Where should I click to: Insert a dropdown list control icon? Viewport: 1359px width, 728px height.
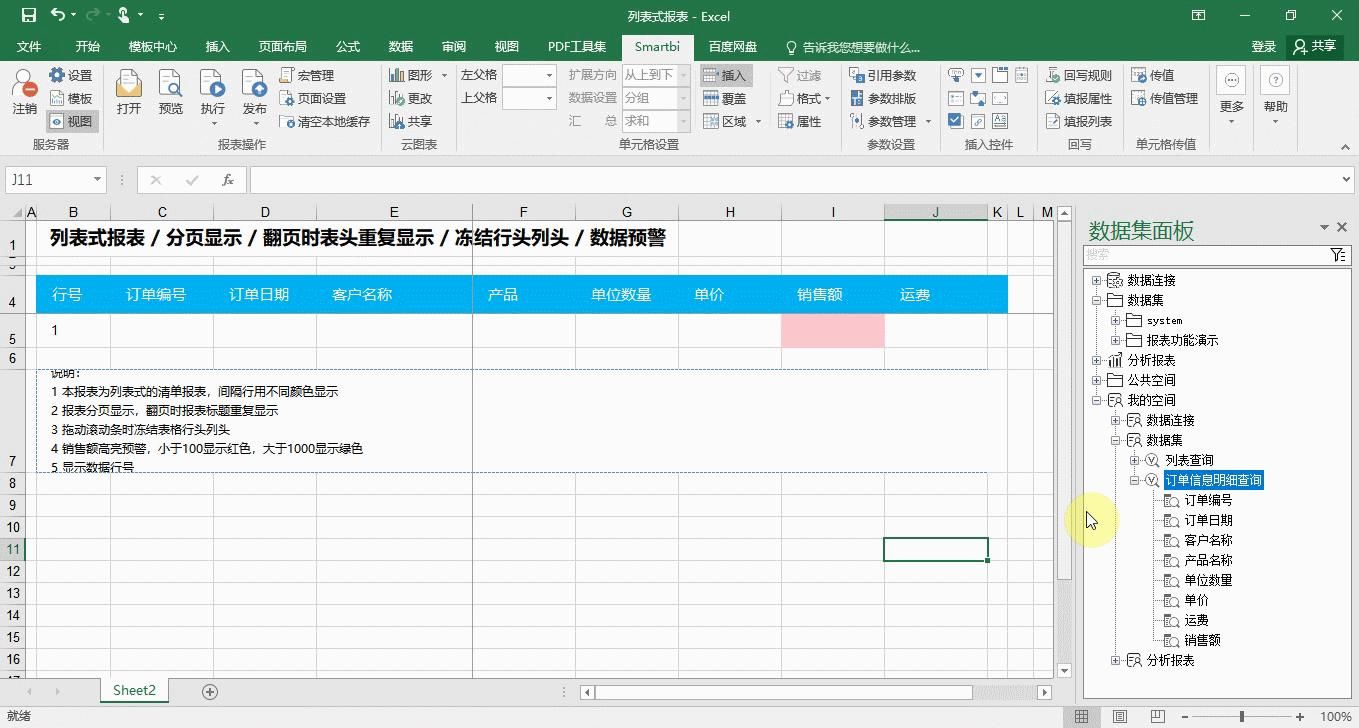click(x=977, y=75)
